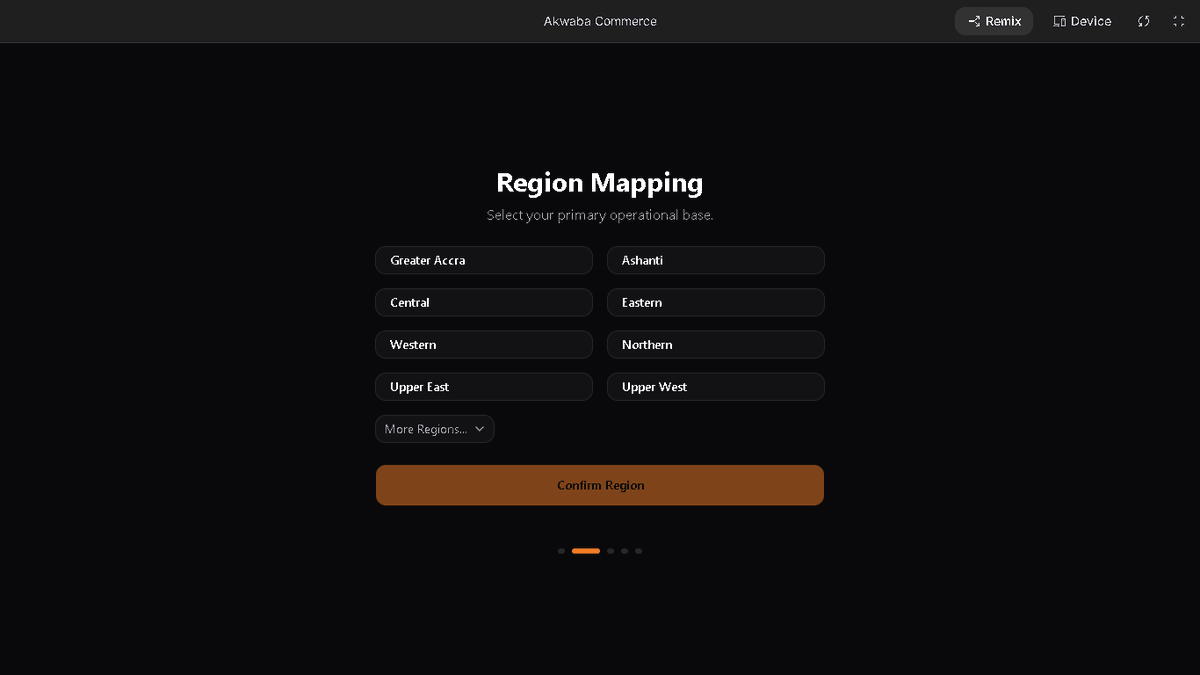Toggle fullscreen with the expand icon

1179,21
